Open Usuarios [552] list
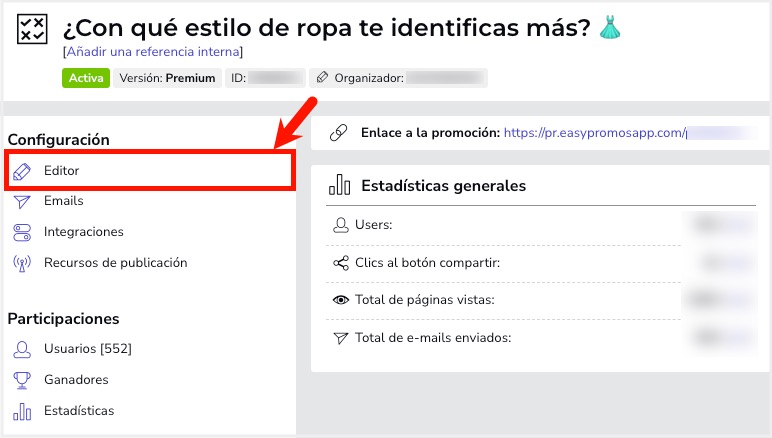Screen dimensions: 772x438 (88, 348)
